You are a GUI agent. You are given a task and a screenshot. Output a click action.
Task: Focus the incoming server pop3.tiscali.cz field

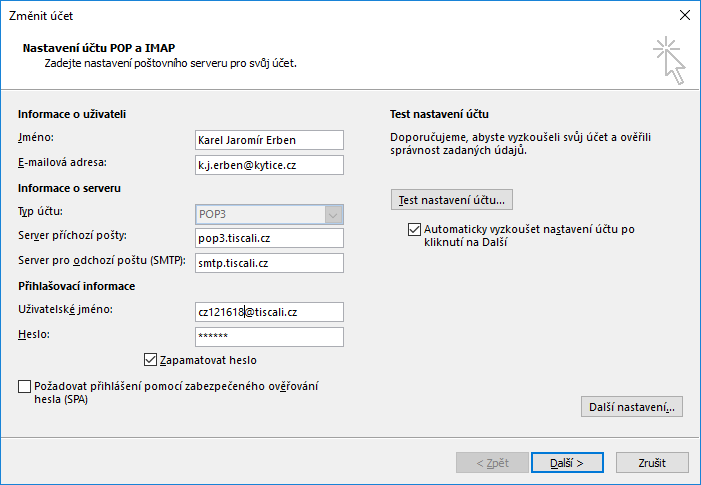(269, 238)
